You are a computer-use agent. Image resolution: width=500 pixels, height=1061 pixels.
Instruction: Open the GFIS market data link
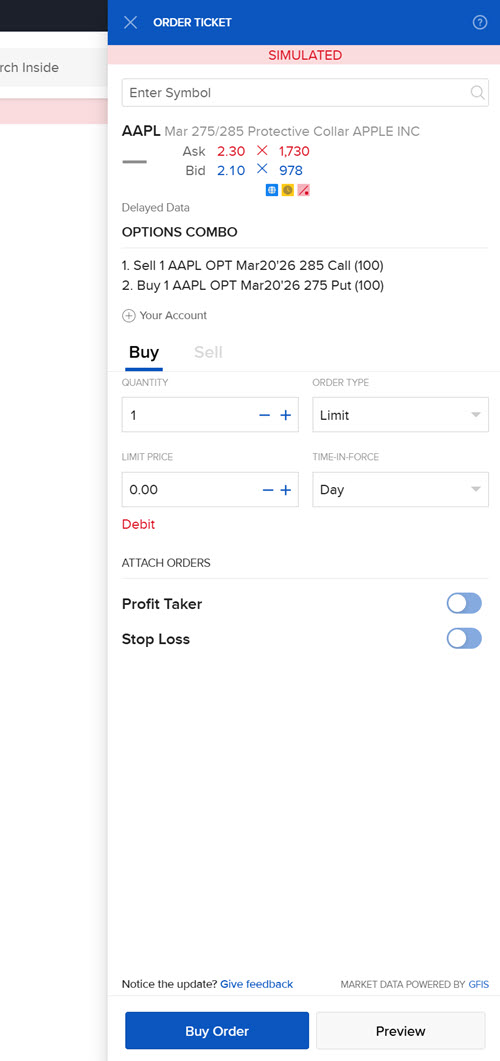pos(478,984)
